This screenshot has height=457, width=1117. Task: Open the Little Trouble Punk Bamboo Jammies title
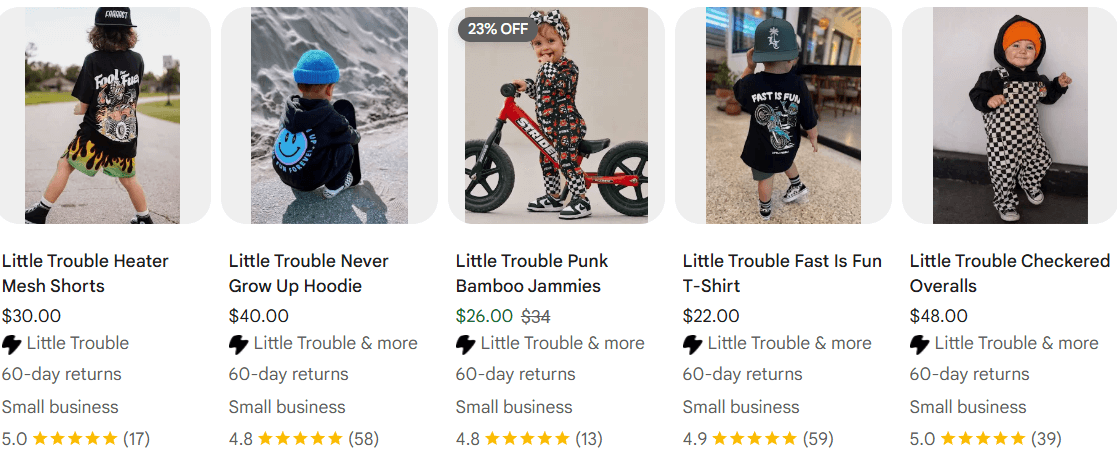[532, 273]
